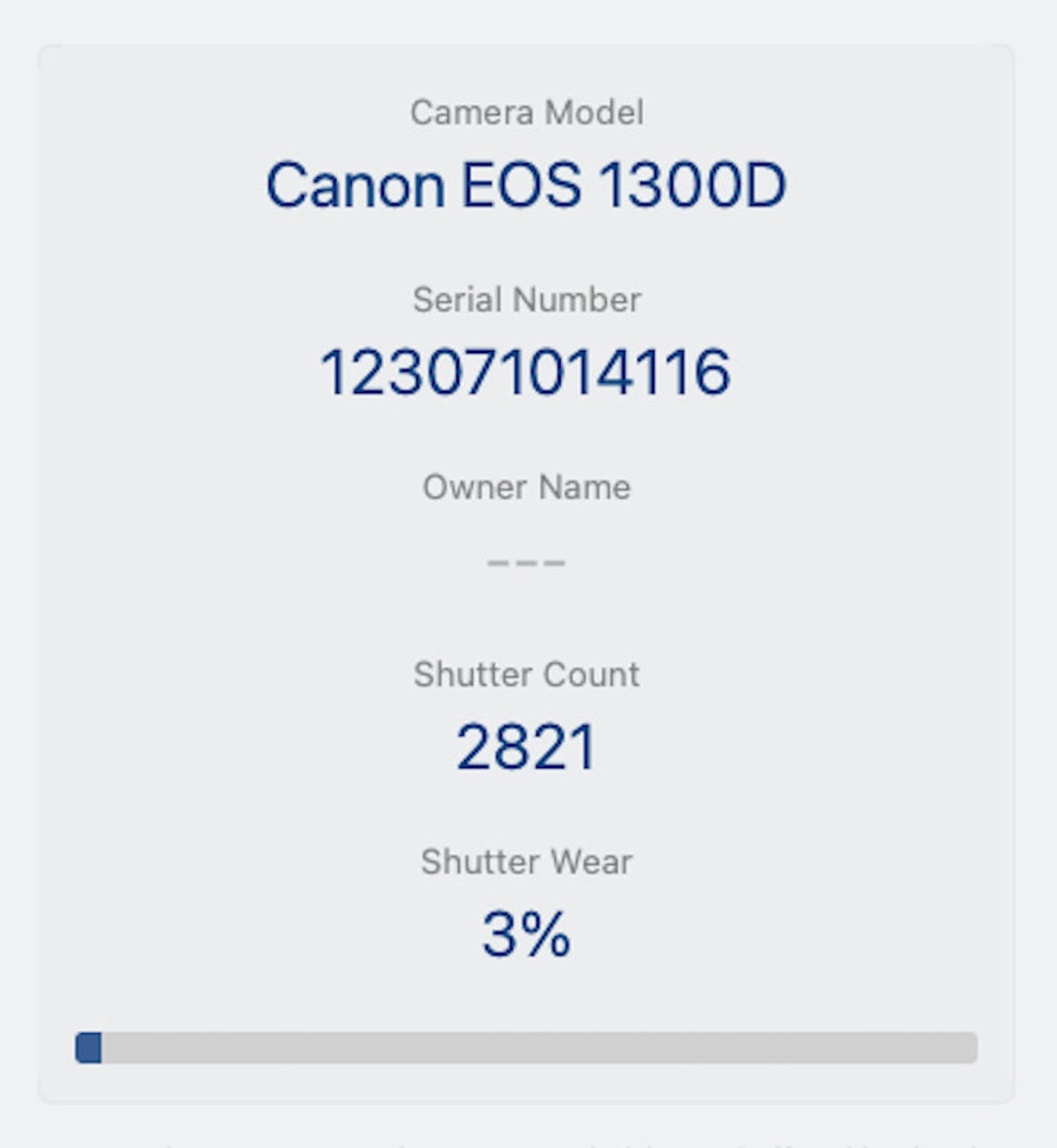1057x1148 pixels.
Task: Select the shutter count value 2821
Action: point(526,747)
